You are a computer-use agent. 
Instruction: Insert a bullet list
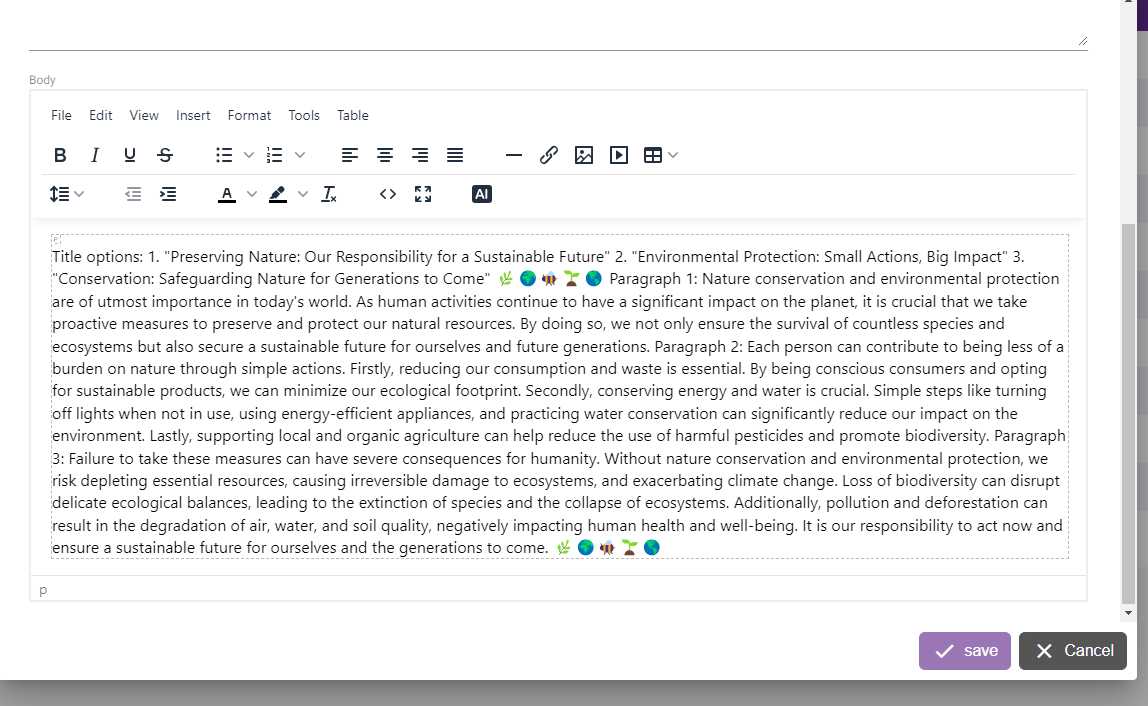click(224, 155)
